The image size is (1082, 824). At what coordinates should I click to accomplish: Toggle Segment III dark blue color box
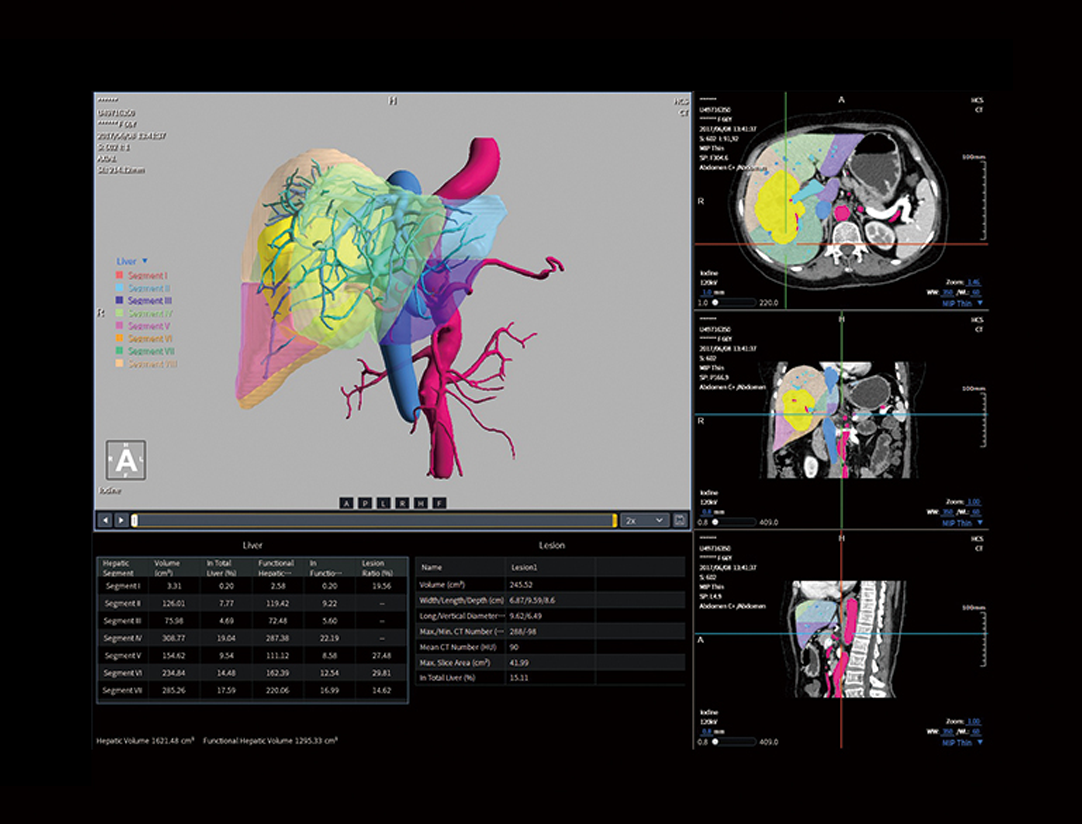[x=121, y=301]
